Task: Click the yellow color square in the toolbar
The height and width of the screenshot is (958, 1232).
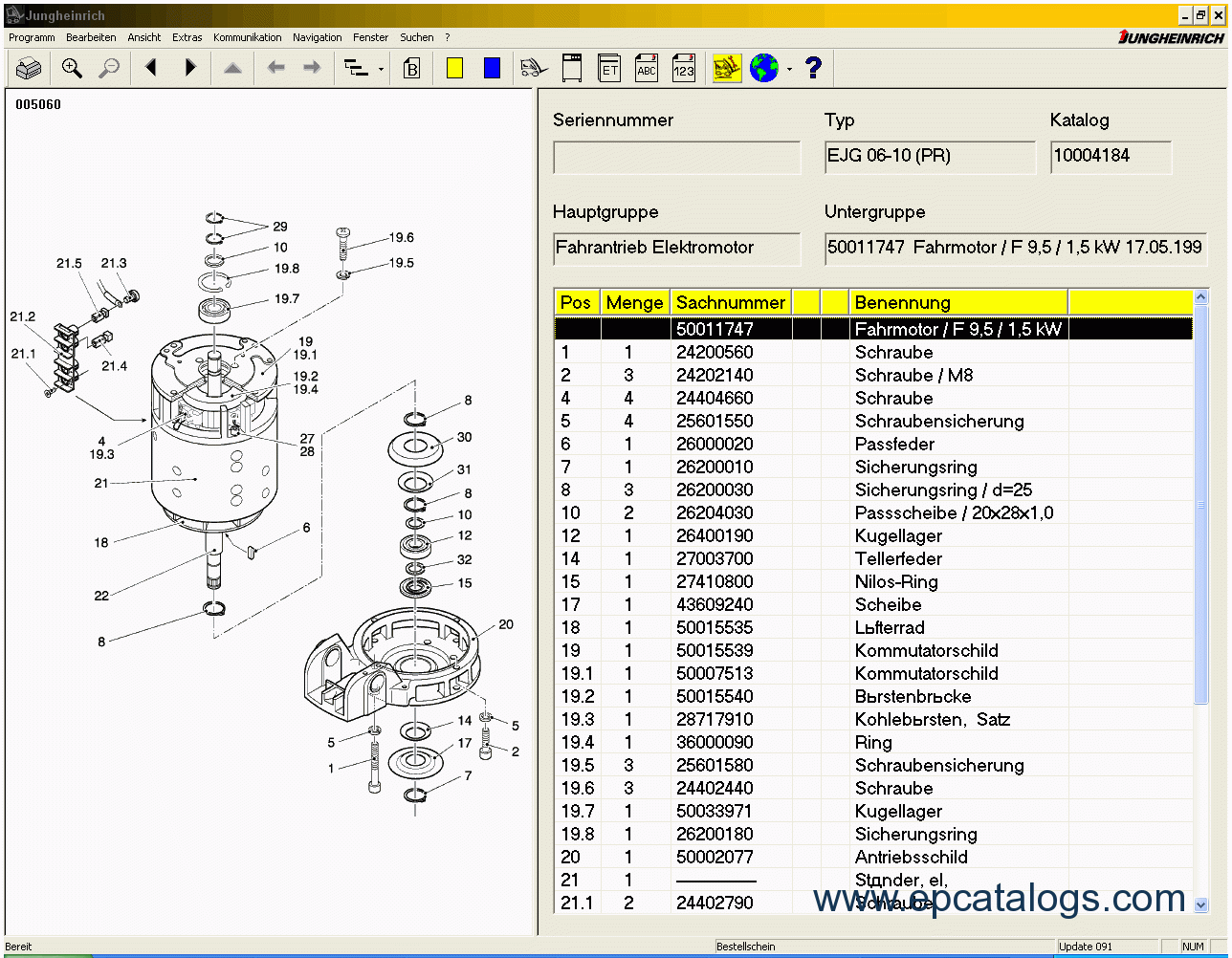Action: coord(454,68)
